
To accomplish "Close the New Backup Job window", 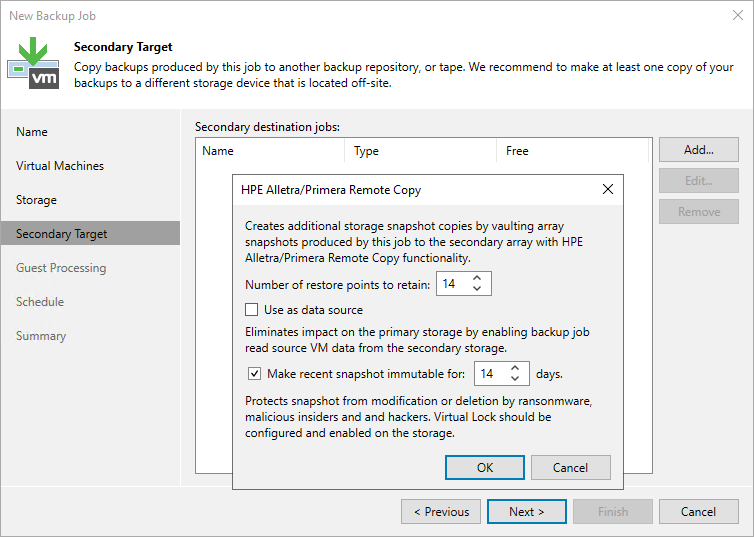I will click(x=738, y=15).
